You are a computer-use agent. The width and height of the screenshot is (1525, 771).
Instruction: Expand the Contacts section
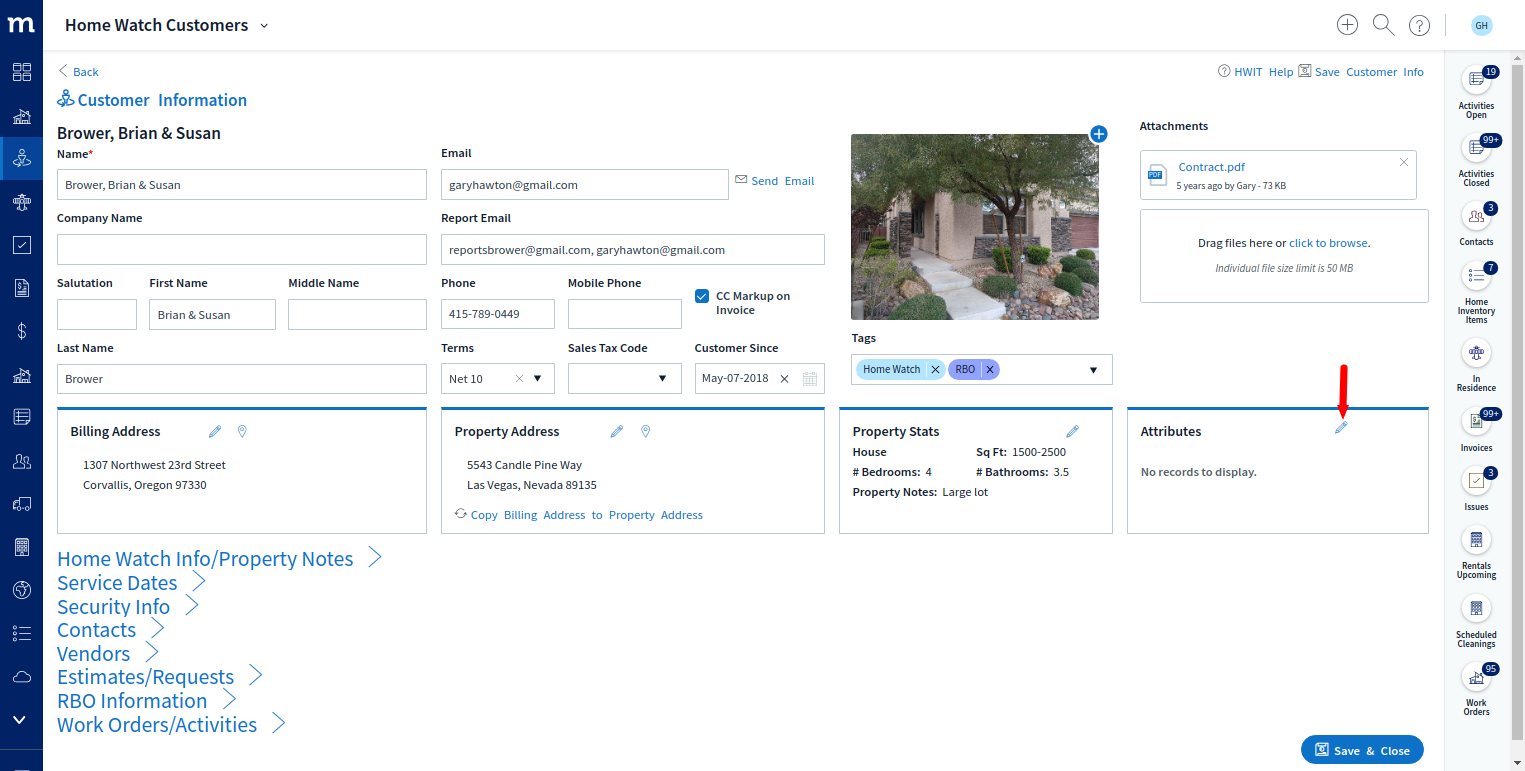tap(158, 629)
